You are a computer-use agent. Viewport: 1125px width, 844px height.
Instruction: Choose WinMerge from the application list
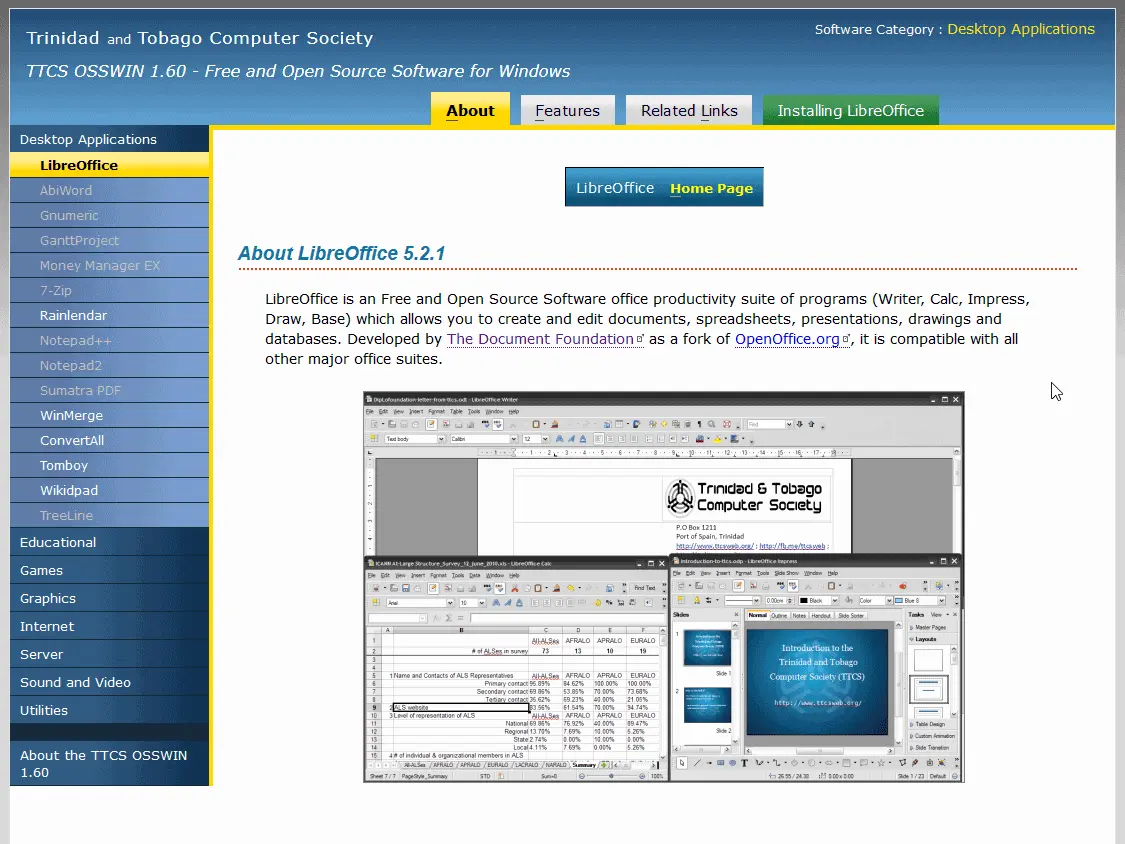tap(71, 415)
